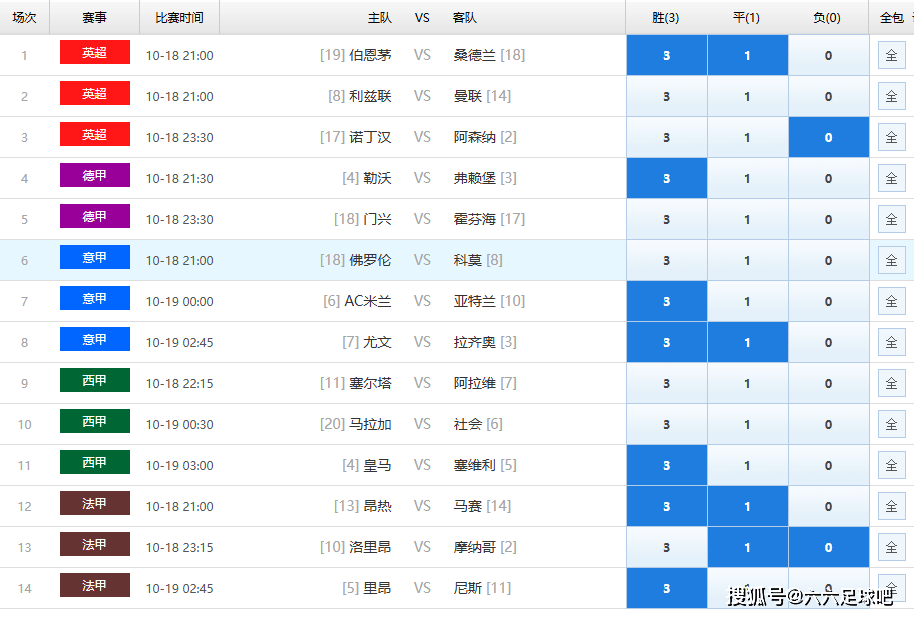Click 全 button for 马拉加 row
The width and height of the screenshot is (914, 617).
point(891,425)
